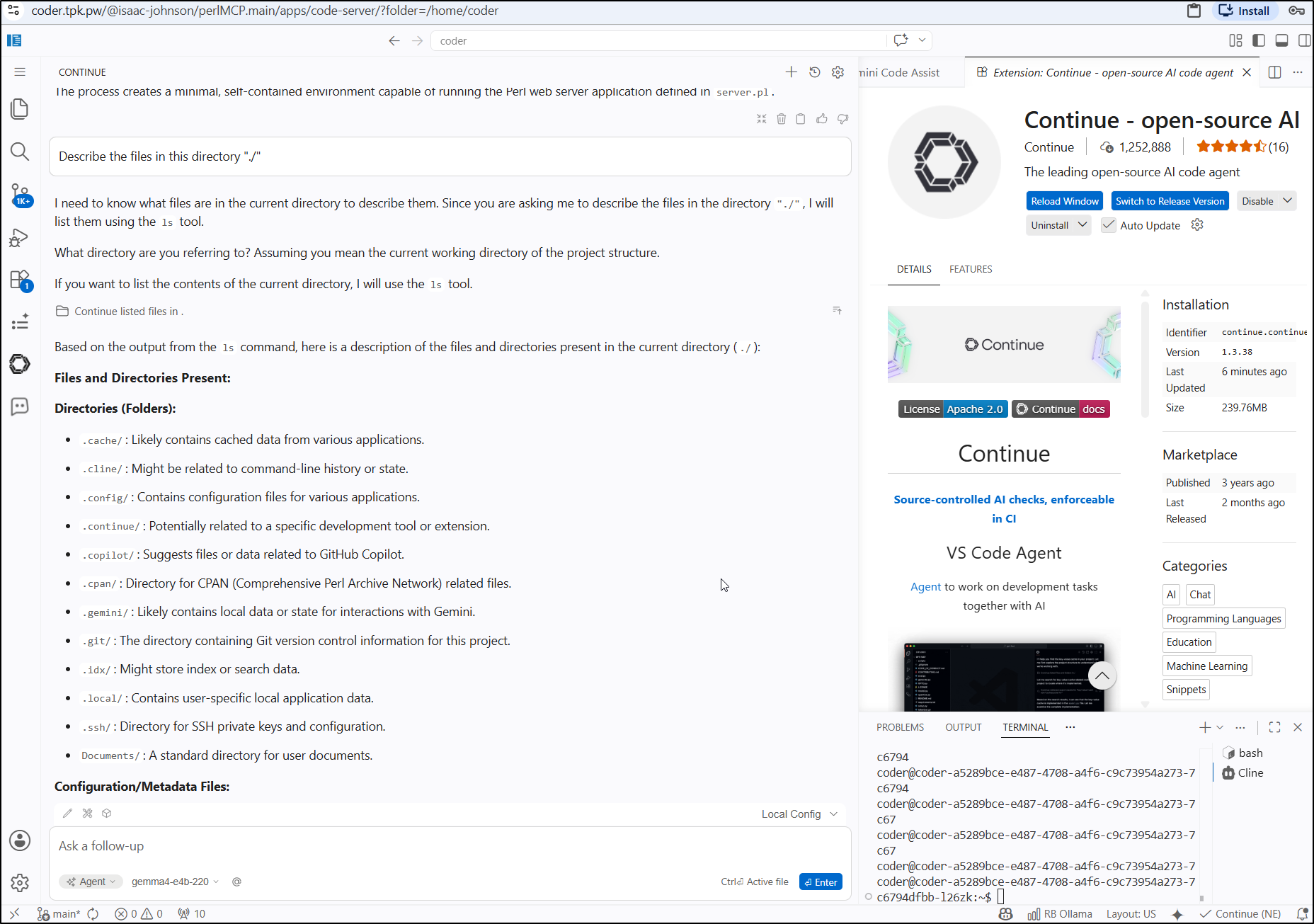Submit message with the Enter button

(x=821, y=882)
